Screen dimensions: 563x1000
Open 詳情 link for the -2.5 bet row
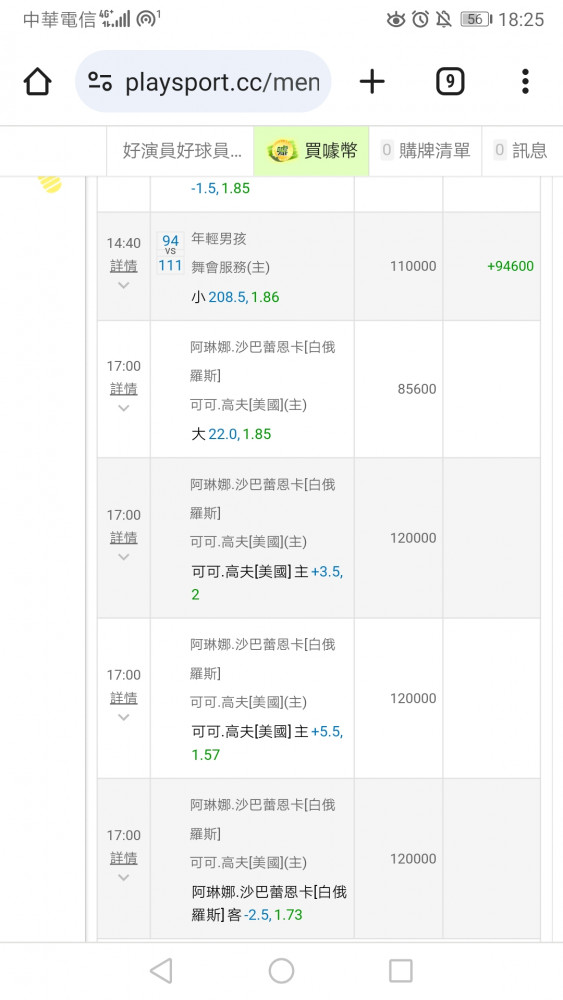click(x=124, y=858)
